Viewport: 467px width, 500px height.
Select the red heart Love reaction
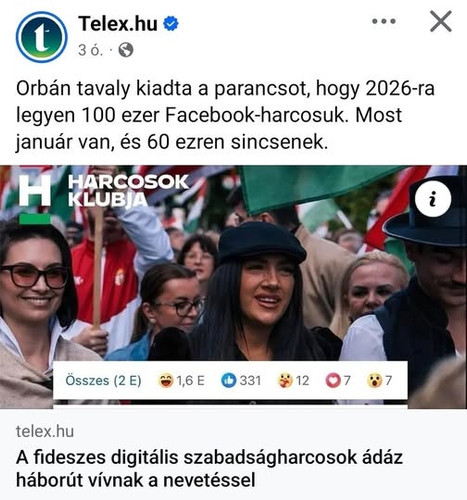tap(333, 380)
